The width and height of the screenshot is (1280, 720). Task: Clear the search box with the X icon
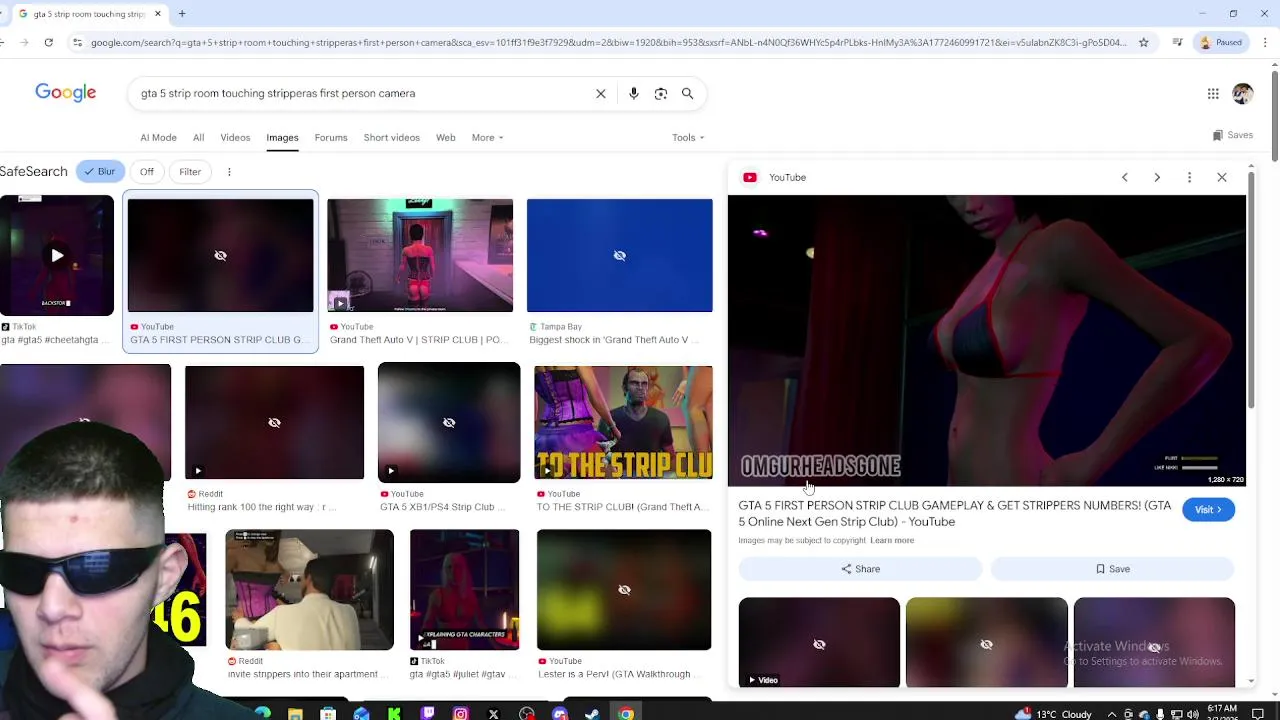tap(601, 93)
